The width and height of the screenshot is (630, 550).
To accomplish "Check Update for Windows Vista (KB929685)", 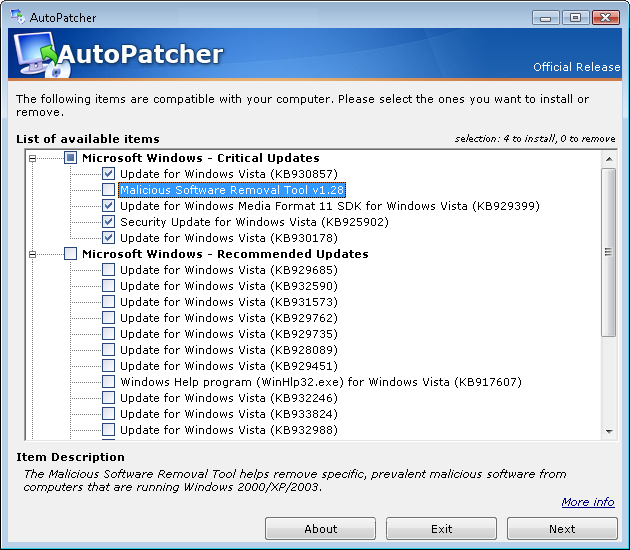I will point(108,270).
